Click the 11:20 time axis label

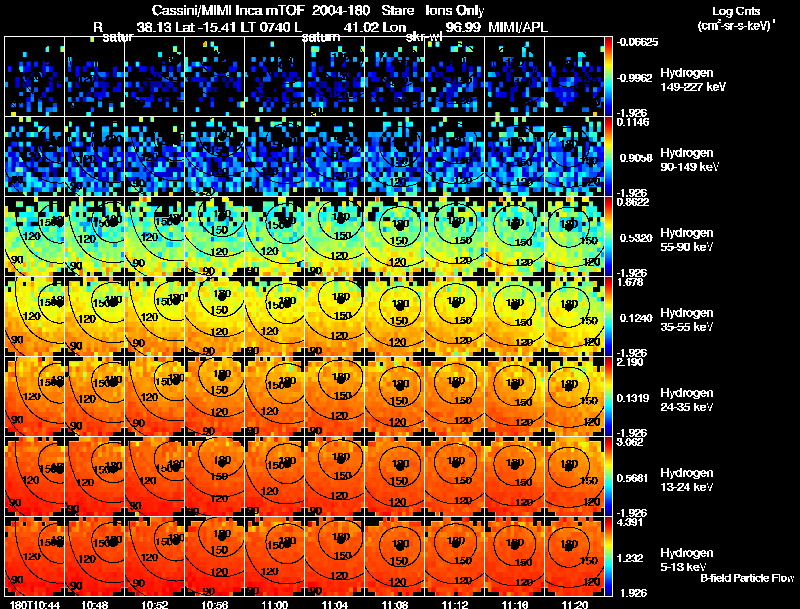(x=574, y=604)
